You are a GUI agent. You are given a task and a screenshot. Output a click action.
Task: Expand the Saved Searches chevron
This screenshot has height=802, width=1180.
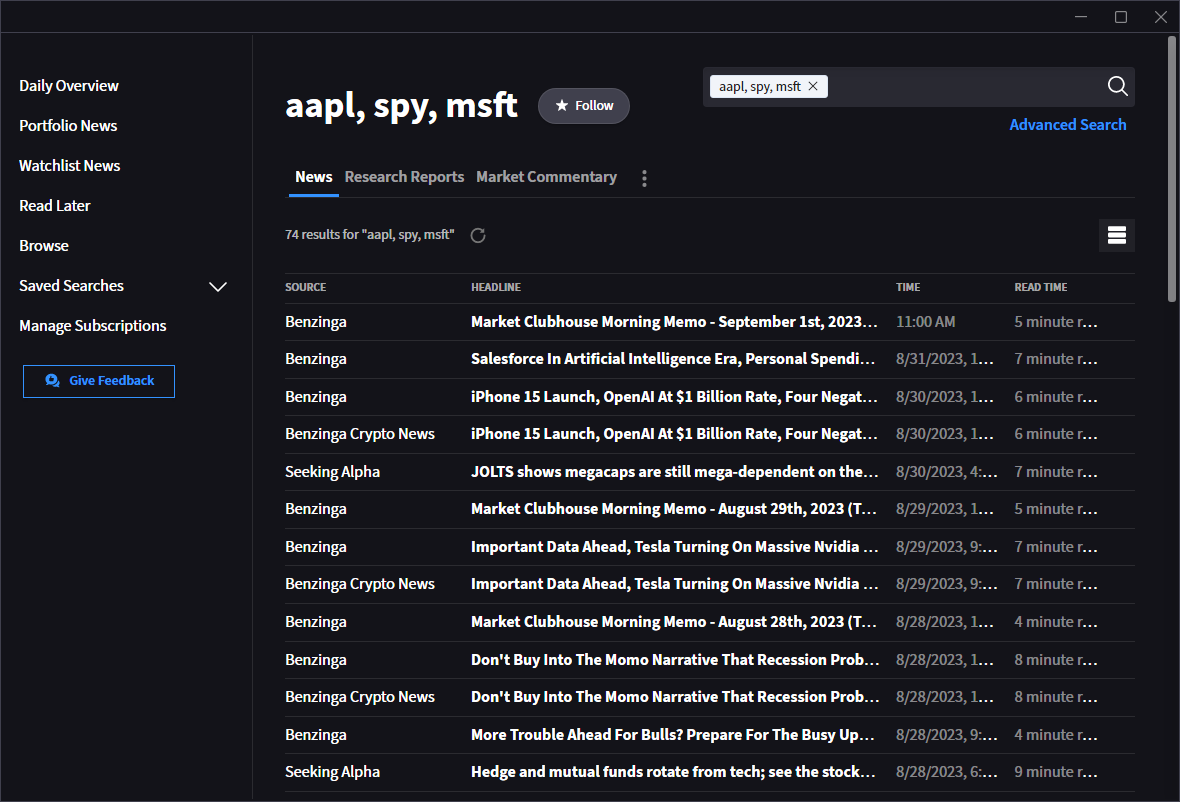point(217,287)
